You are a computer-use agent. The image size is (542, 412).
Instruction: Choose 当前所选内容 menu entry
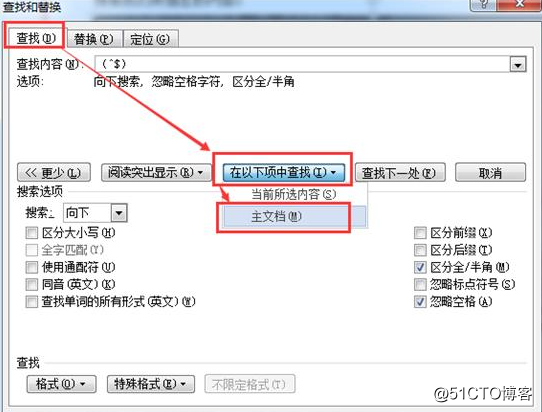pos(293,194)
